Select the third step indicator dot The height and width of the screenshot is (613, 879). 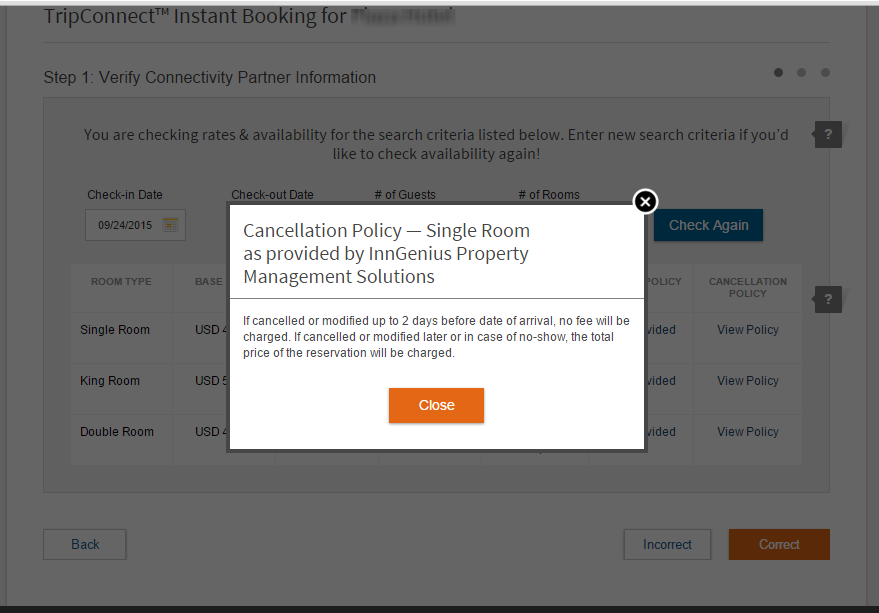pyautogui.click(x=825, y=72)
